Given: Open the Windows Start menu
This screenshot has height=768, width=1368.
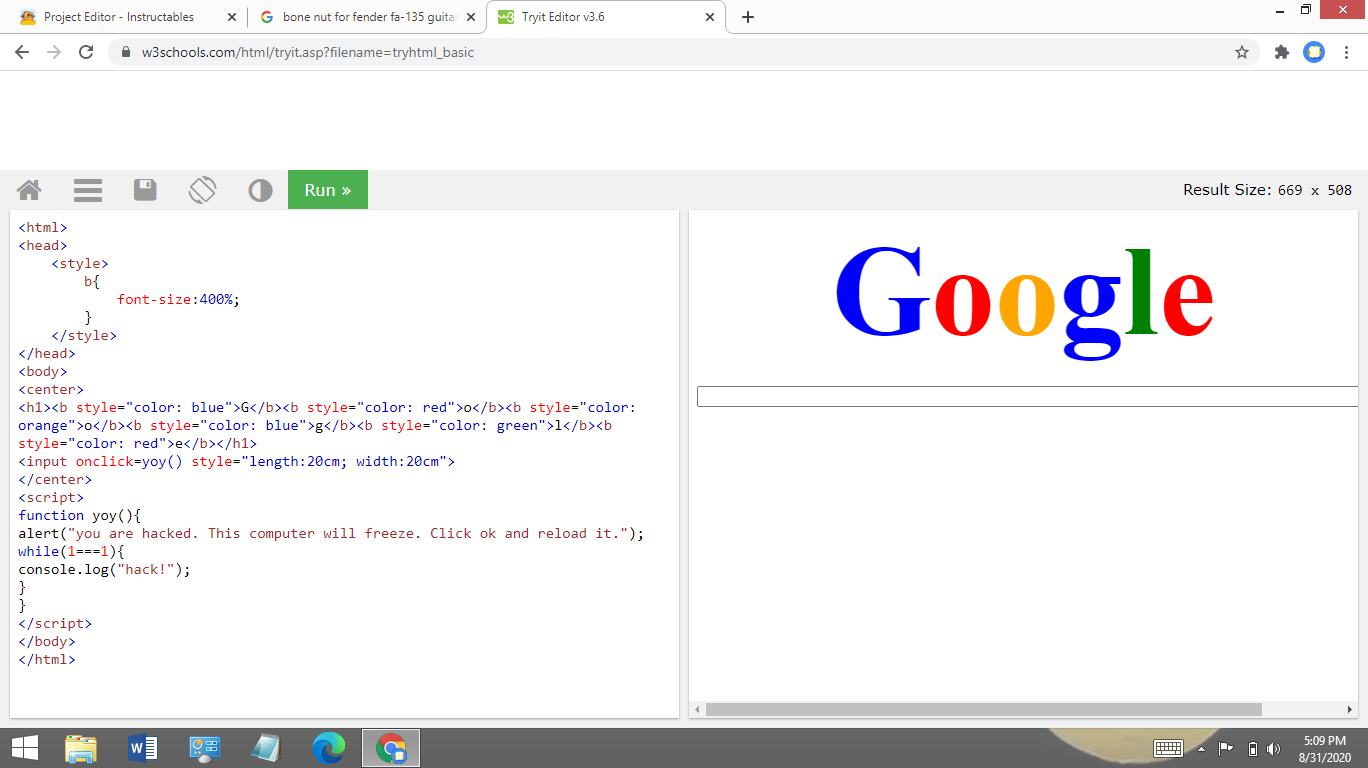Looking at the screenshot, I should (23, 747).
